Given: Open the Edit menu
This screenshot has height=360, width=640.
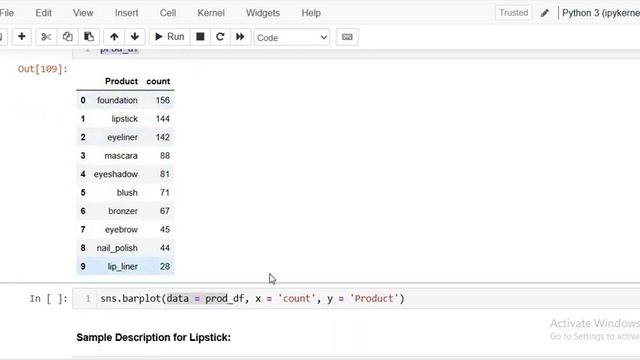Looking at the screenshot, I should tap(43, 13).
